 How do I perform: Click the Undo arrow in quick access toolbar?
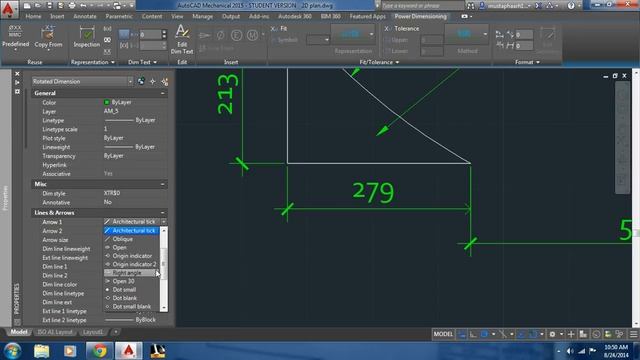tap(84, 6)
